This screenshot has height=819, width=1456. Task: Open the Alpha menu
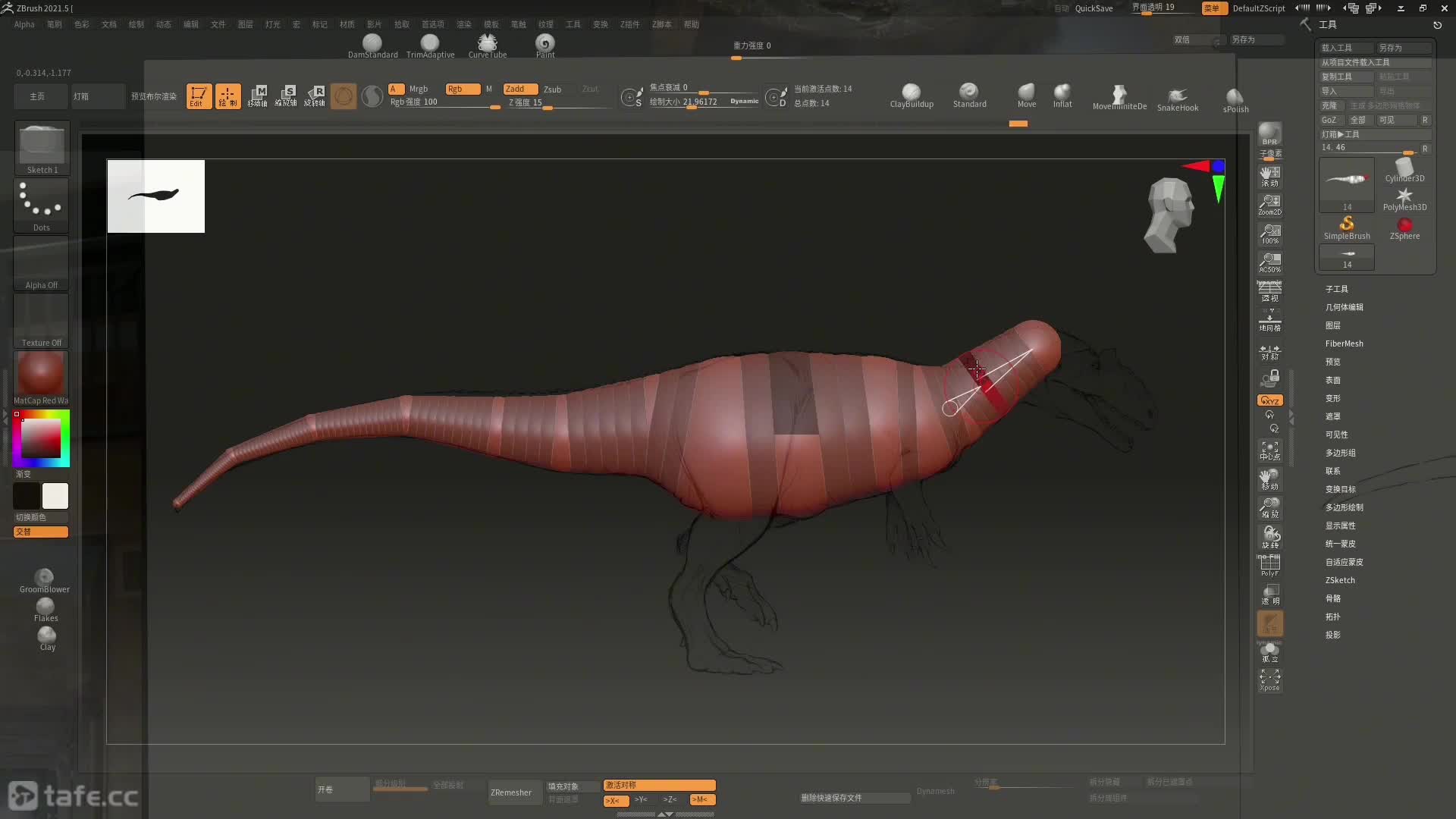tap(24, 24)
